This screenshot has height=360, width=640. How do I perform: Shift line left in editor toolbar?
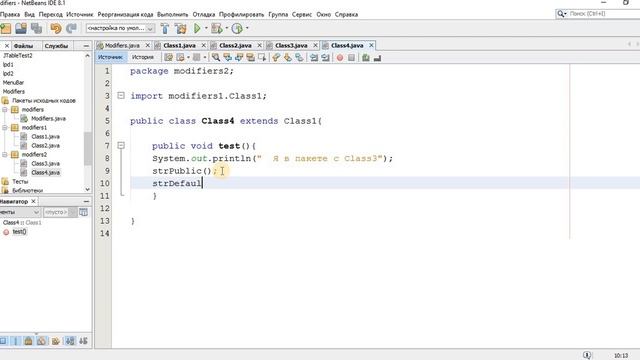pos(313,58)
